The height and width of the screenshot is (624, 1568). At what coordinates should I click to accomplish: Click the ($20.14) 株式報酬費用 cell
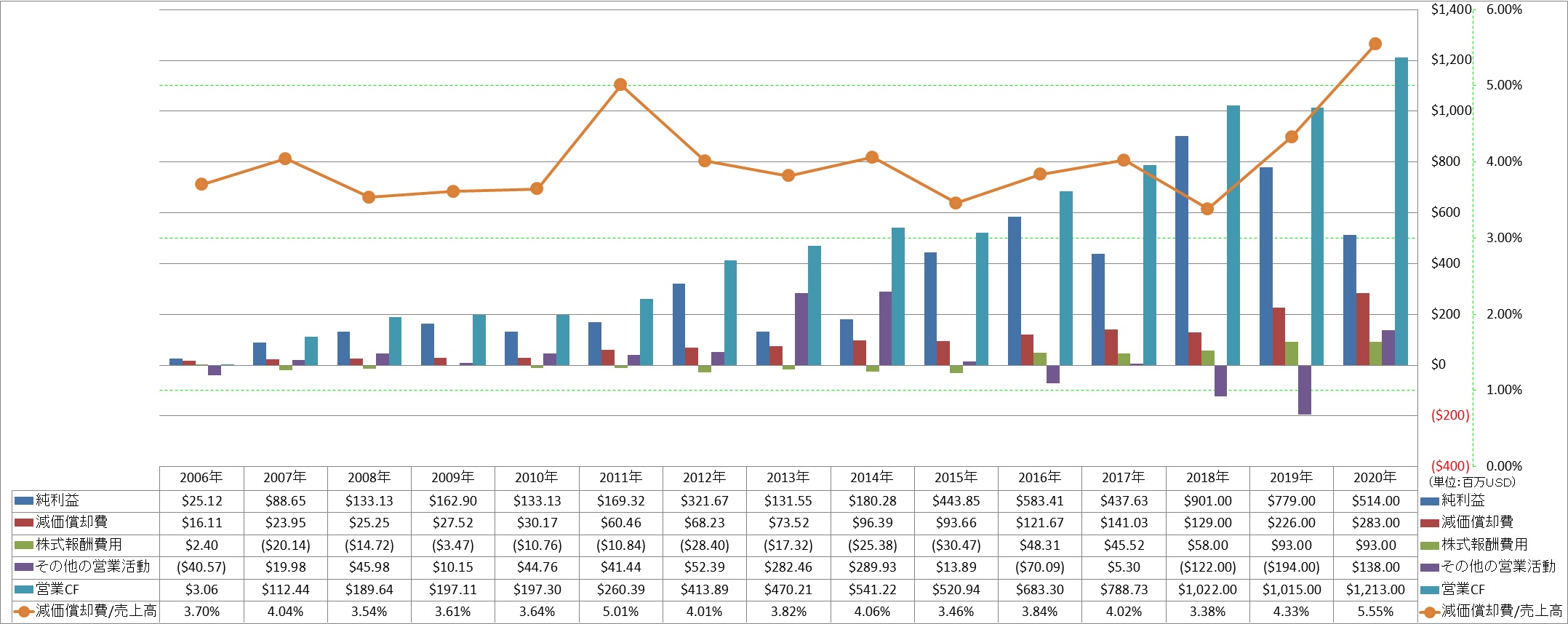click(x=285, y=545)
